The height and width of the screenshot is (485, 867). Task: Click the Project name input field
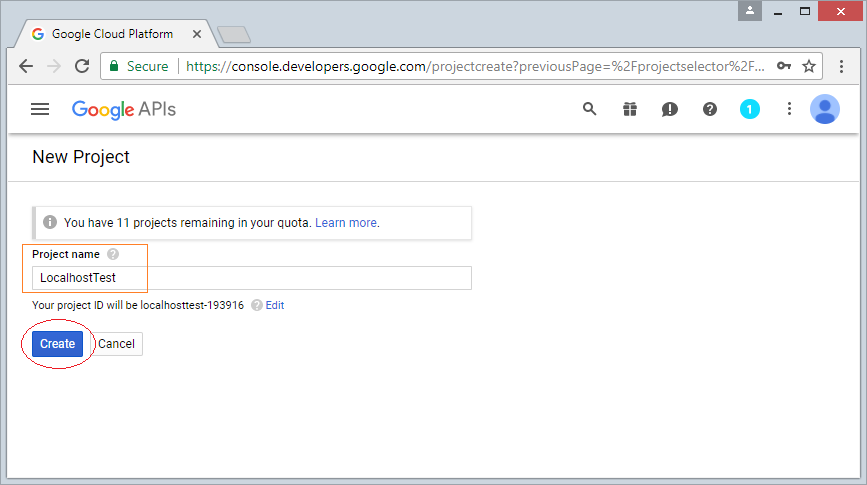pos(252,278)
